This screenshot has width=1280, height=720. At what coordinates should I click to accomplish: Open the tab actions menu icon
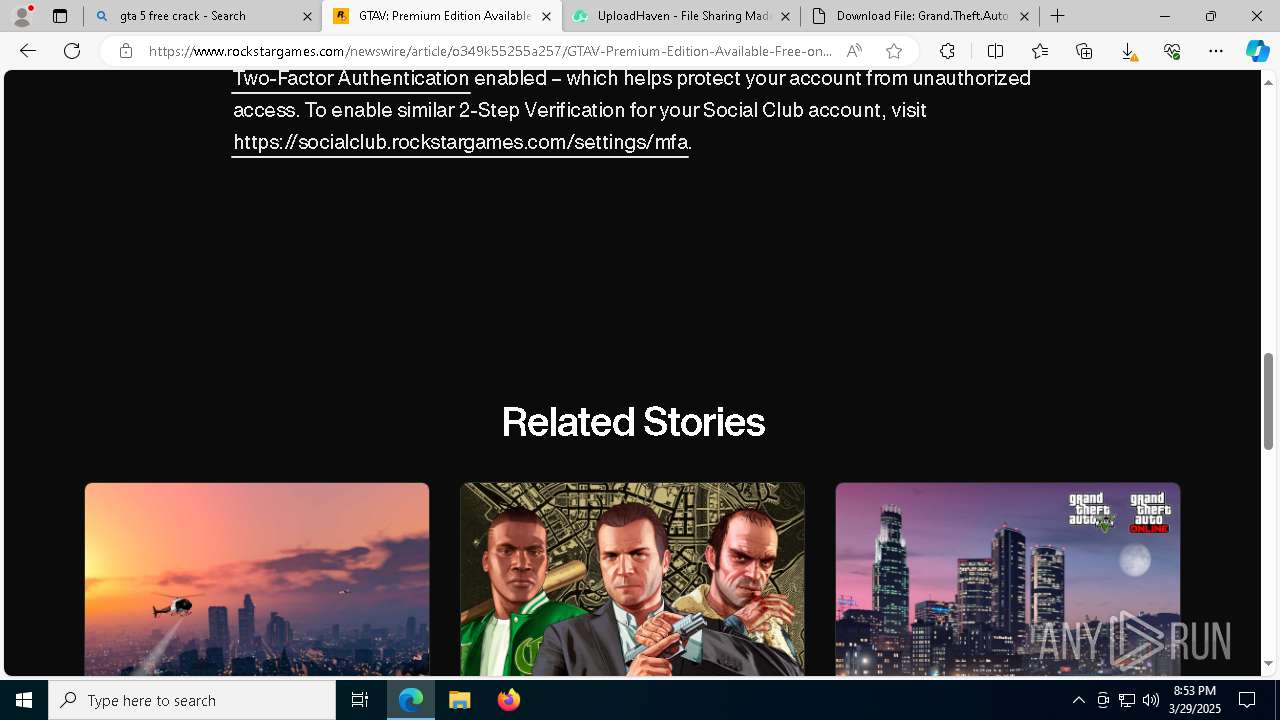pos(60,16)
